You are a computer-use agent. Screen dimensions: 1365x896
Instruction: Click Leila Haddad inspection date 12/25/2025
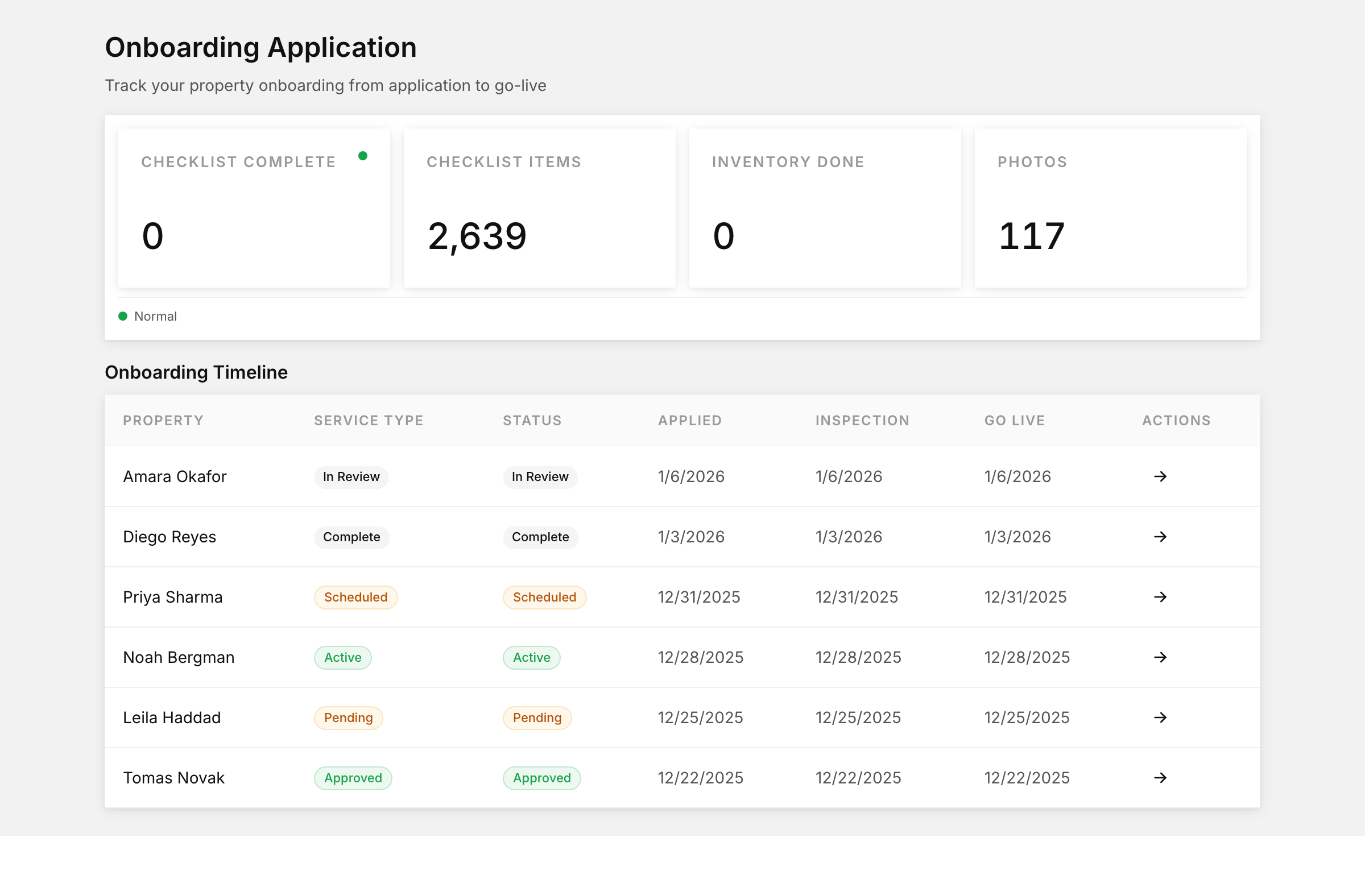coord(858,717)
